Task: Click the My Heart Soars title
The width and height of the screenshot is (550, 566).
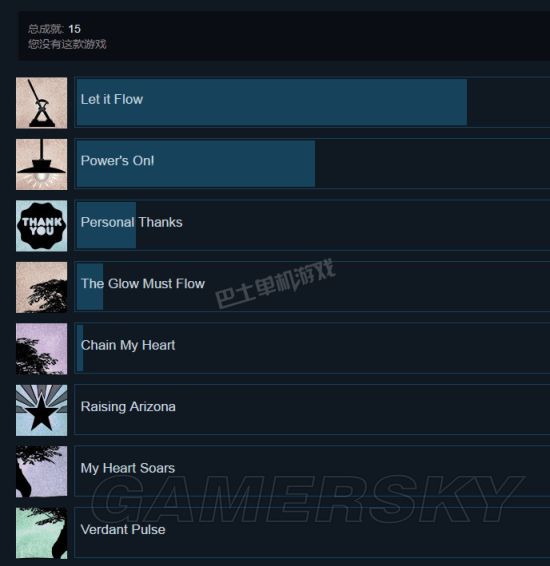Action: tap(128, 468)
